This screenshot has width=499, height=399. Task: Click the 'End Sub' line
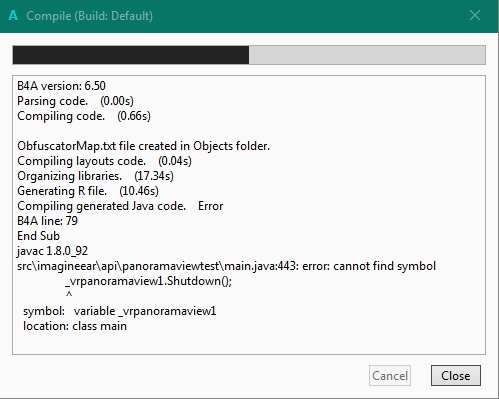38,236
